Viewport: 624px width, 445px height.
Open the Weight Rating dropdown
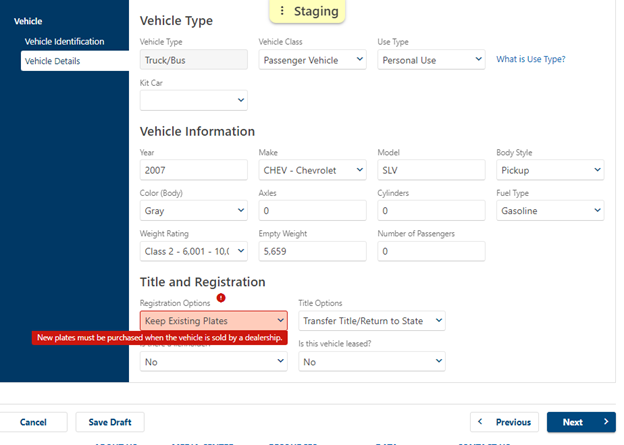193,251
